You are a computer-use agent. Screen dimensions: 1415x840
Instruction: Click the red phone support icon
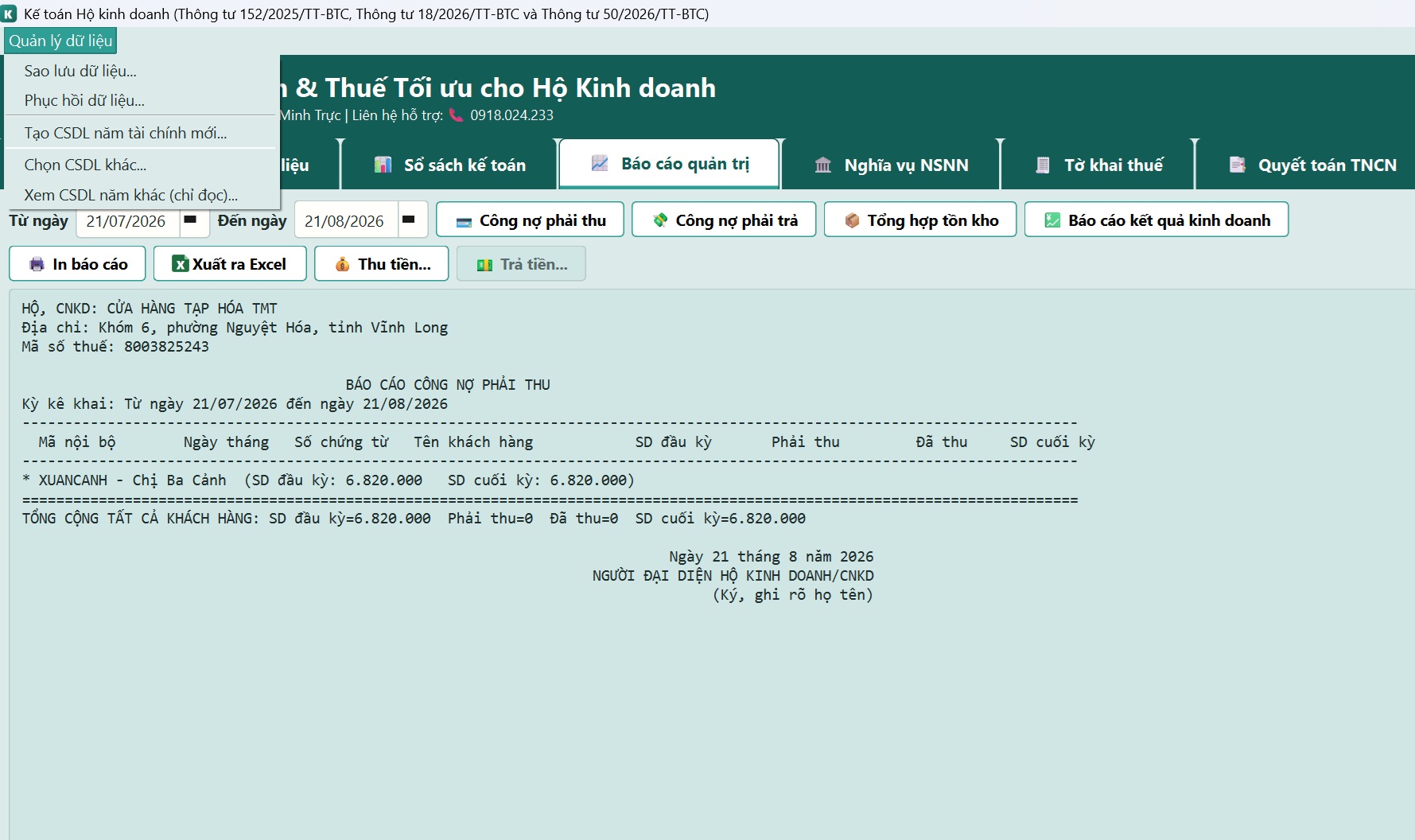tap(457, 115)
